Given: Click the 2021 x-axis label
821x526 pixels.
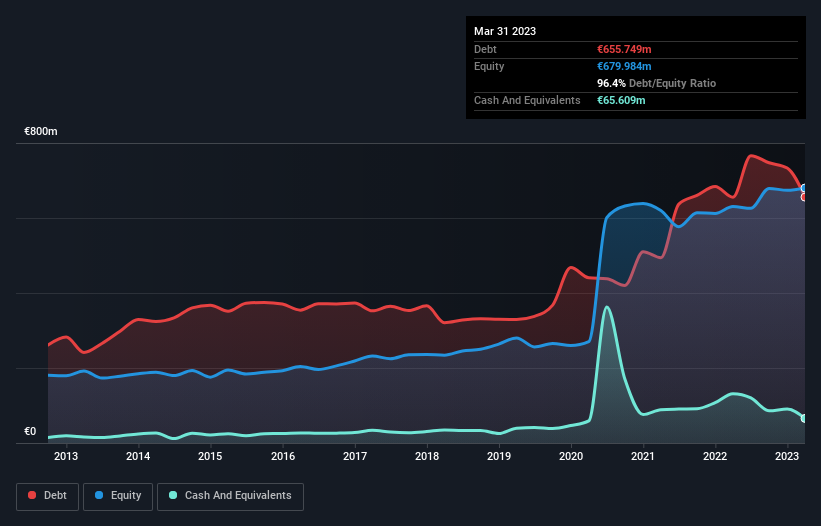Looking at the screenshot, I should (x=642, y=456).
